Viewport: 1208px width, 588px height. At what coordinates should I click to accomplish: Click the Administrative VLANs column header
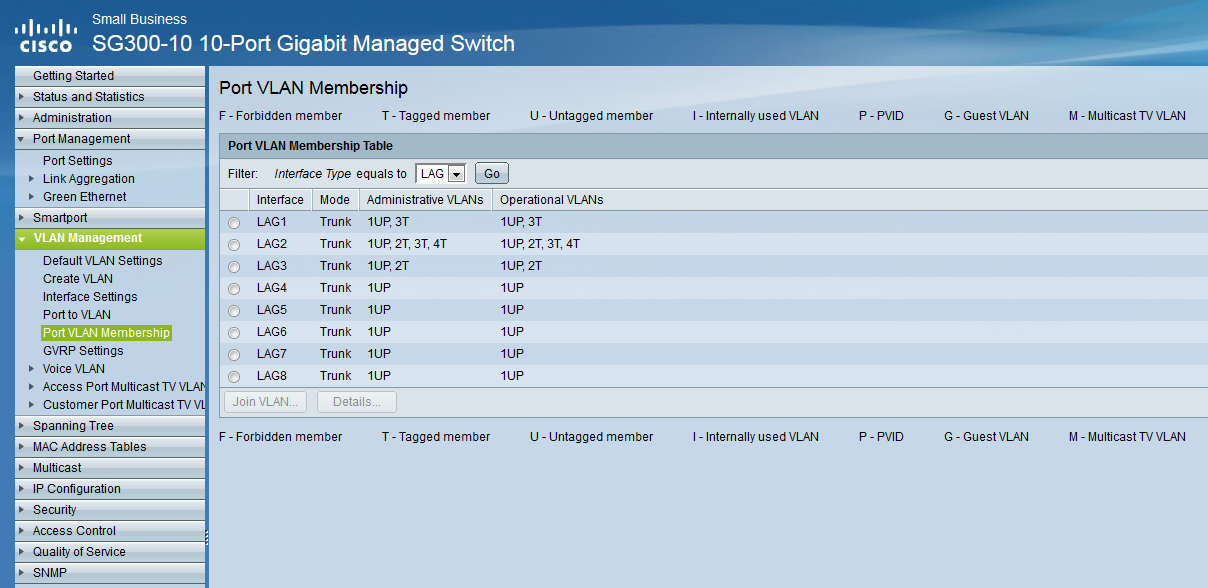[x=425, y=200]
